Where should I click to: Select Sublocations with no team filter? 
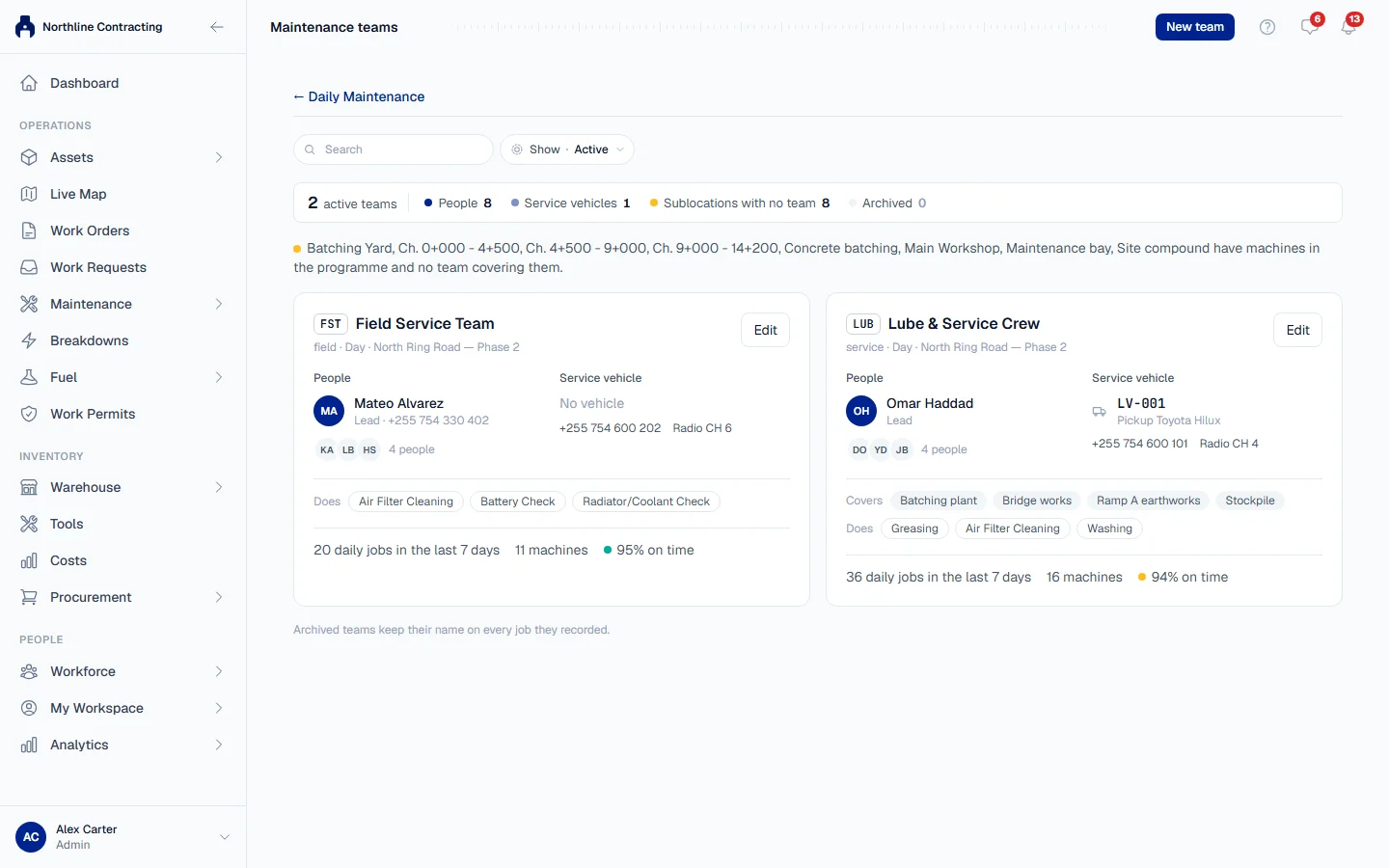pos(740,203)
